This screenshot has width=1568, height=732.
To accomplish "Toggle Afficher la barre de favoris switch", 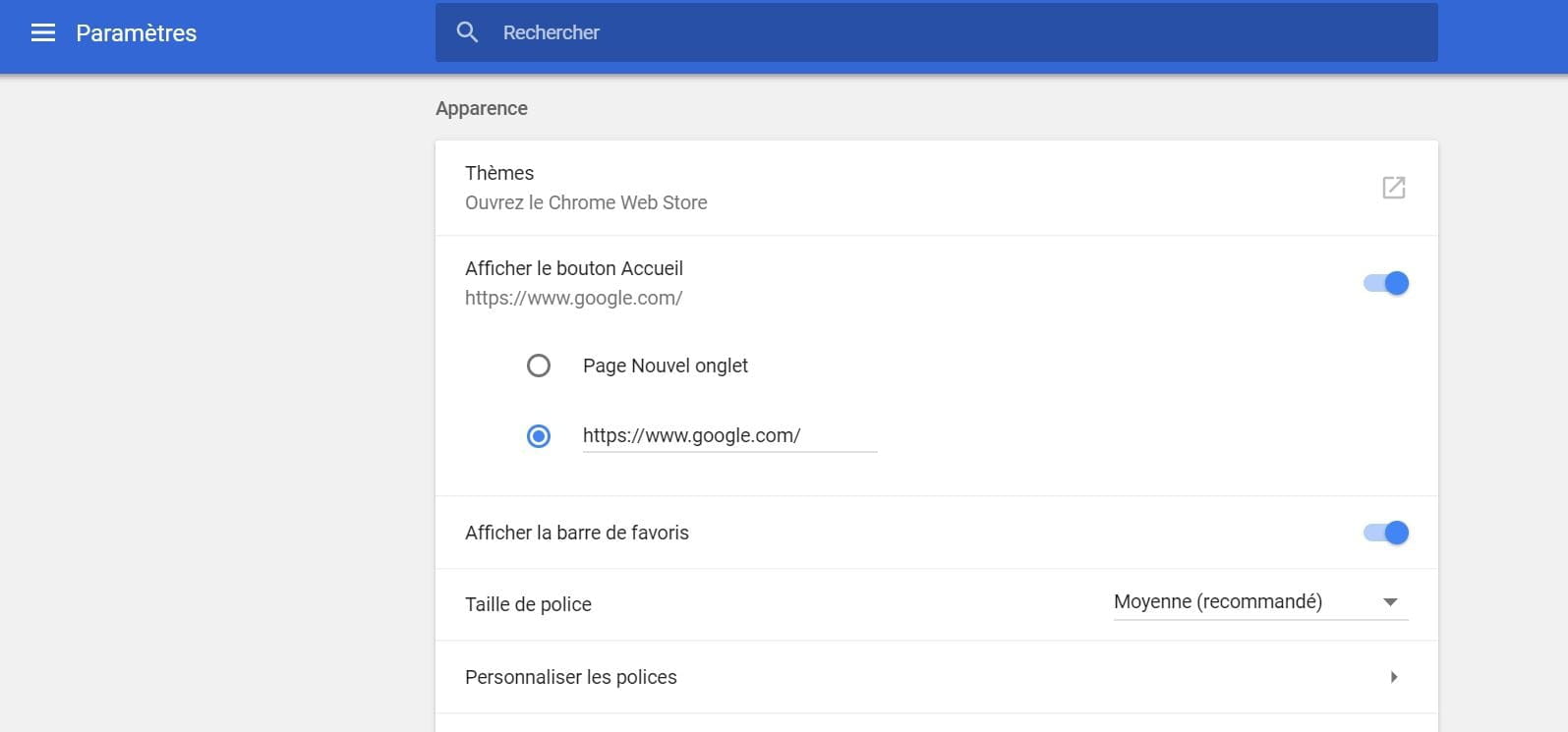I will pos(1386,533).
